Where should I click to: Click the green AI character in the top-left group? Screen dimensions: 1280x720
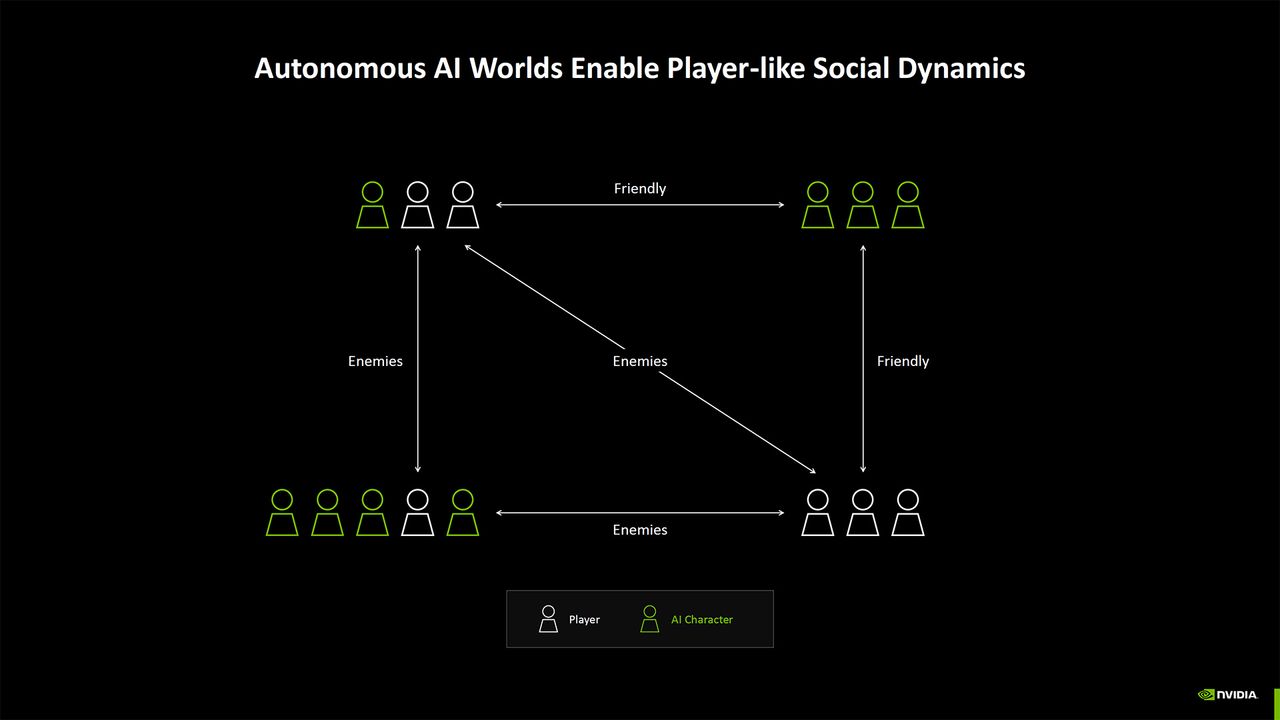(x=373, y=205)
